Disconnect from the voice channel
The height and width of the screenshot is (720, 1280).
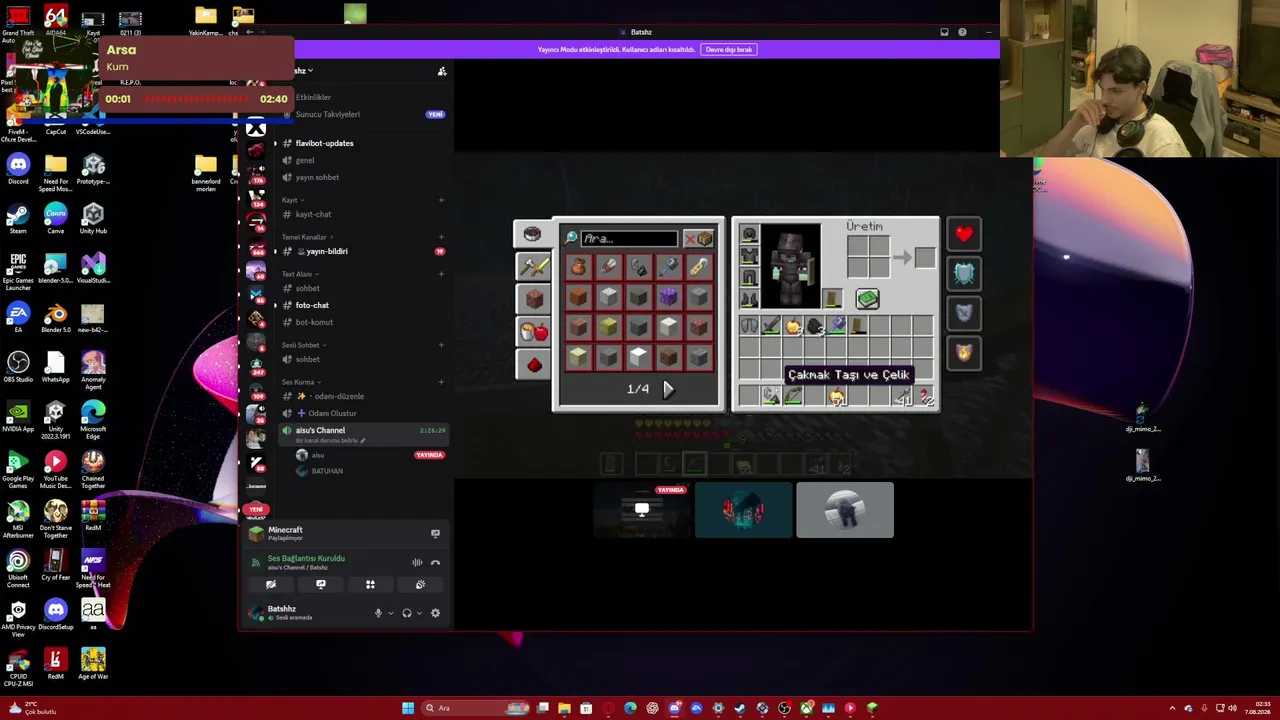(x=435, y=562)
